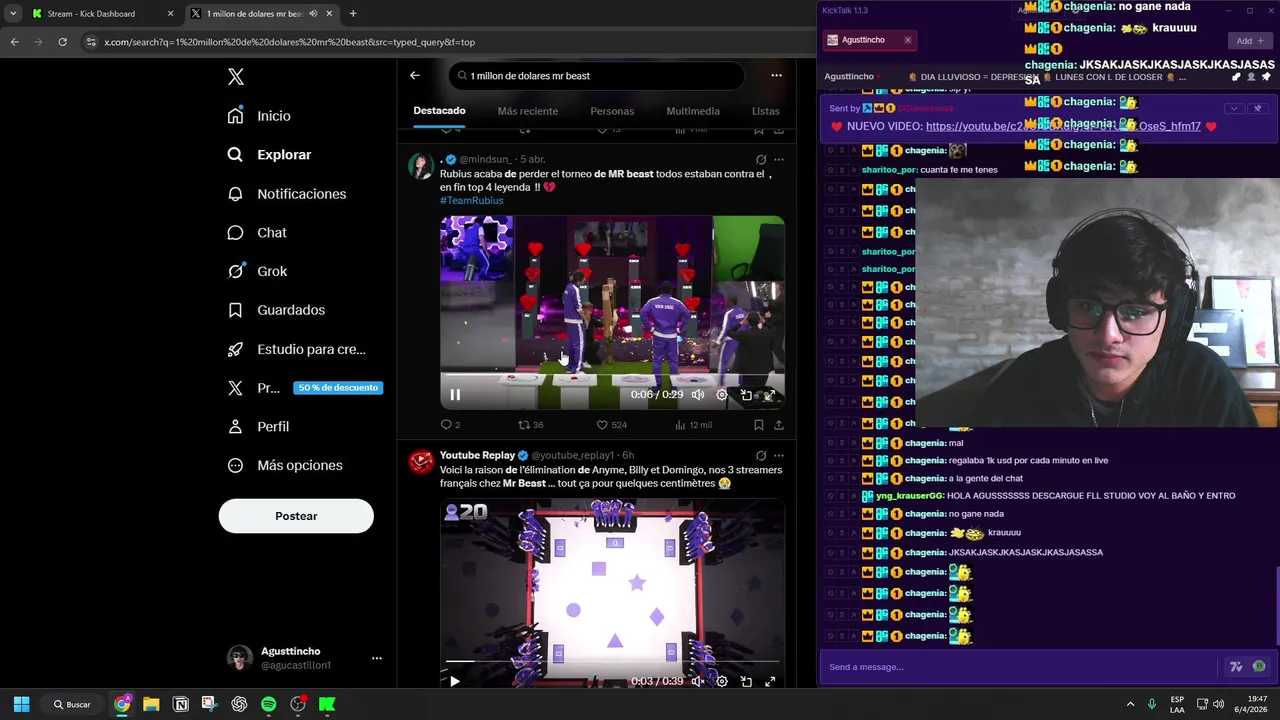The image size is (1280, 720).
Task: Open search options three-dot menu
Action: 776,75
